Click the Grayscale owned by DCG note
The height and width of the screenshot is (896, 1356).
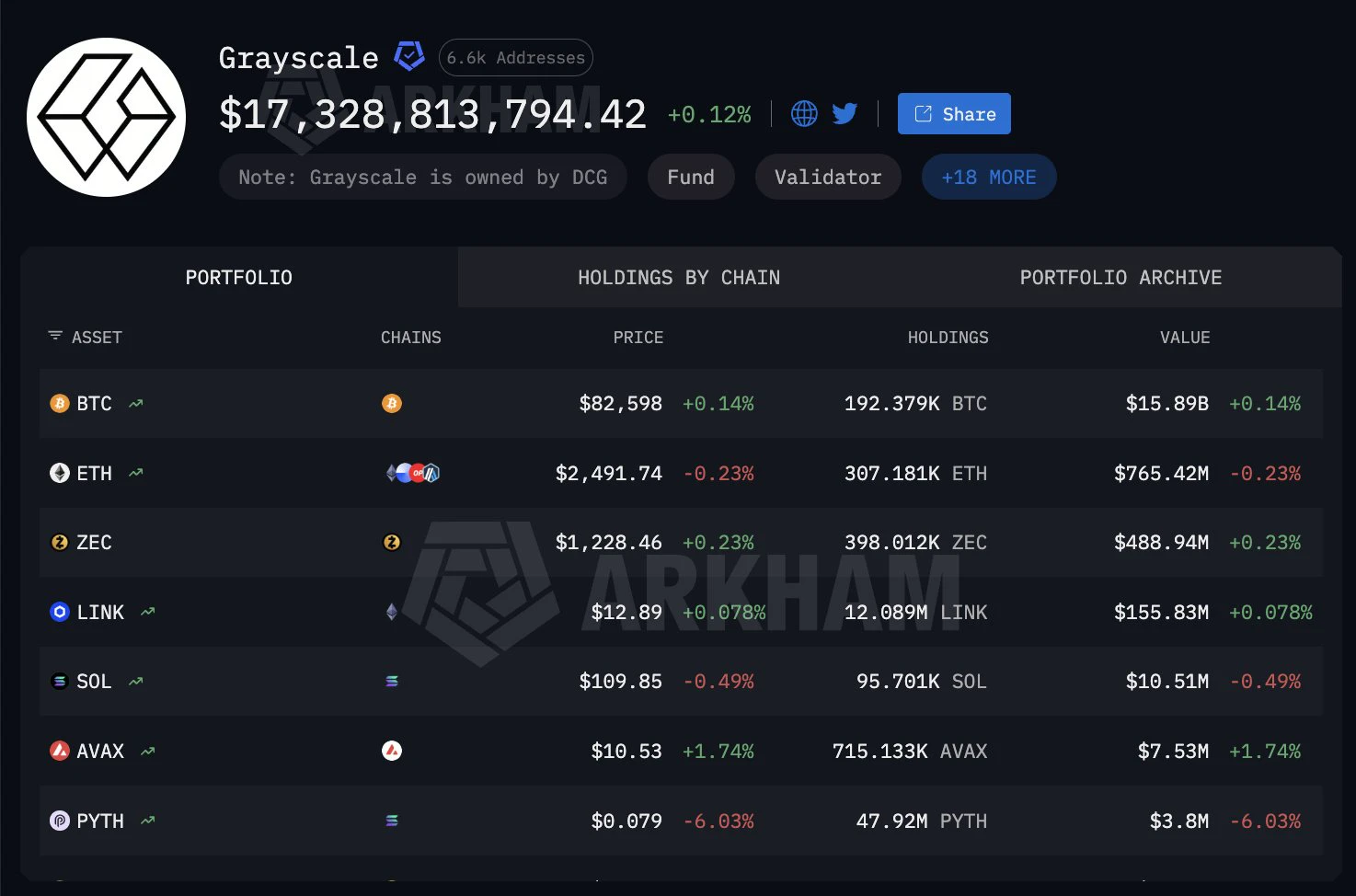click(x=423, y=177)
